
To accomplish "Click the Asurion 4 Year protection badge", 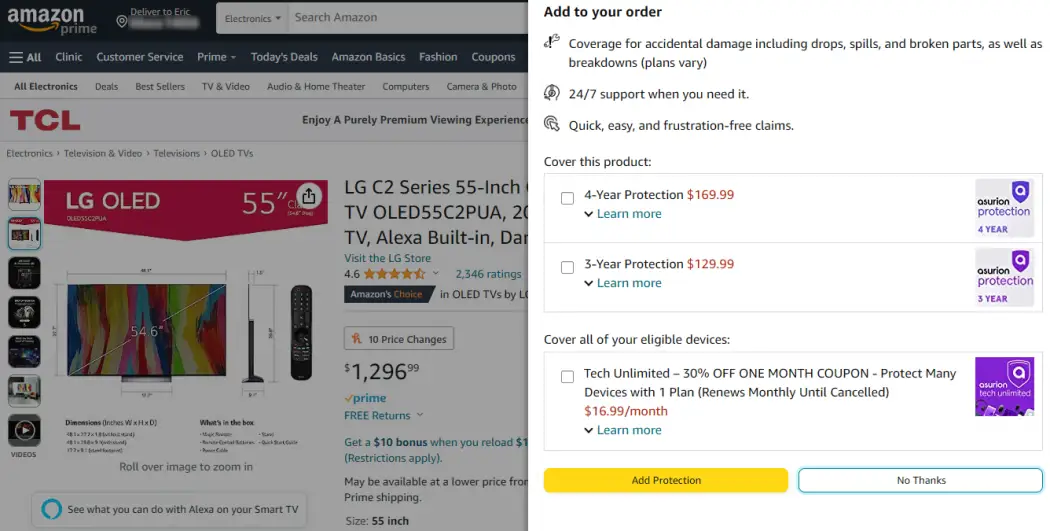I will [1004, 207].
